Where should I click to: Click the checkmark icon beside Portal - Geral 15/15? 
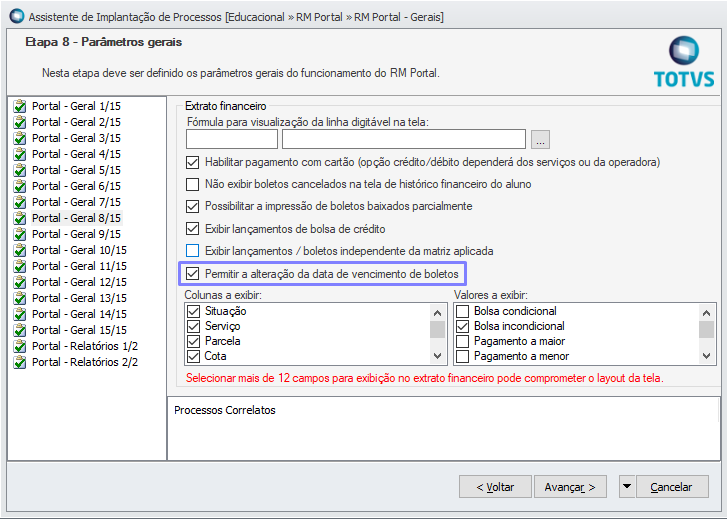20,330
